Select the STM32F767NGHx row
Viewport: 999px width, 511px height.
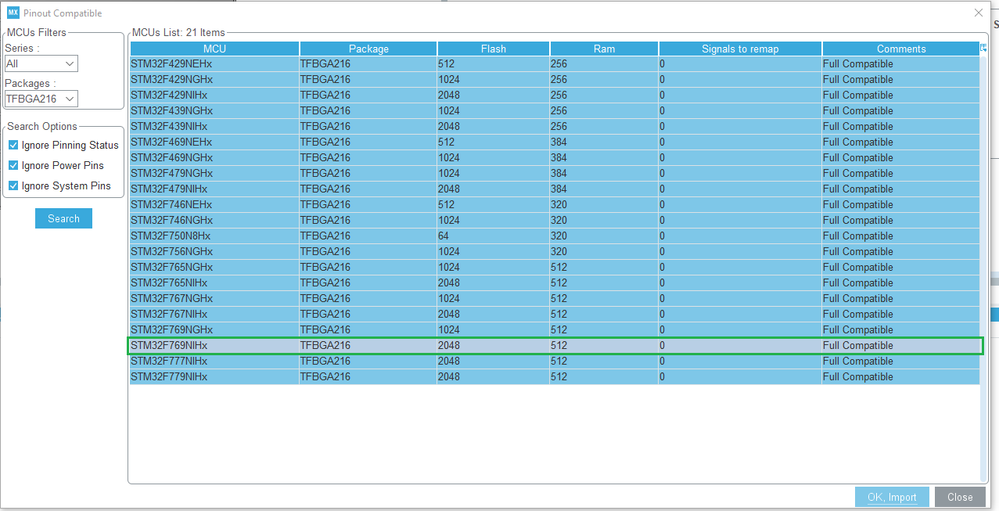click(x=555, y=298)
